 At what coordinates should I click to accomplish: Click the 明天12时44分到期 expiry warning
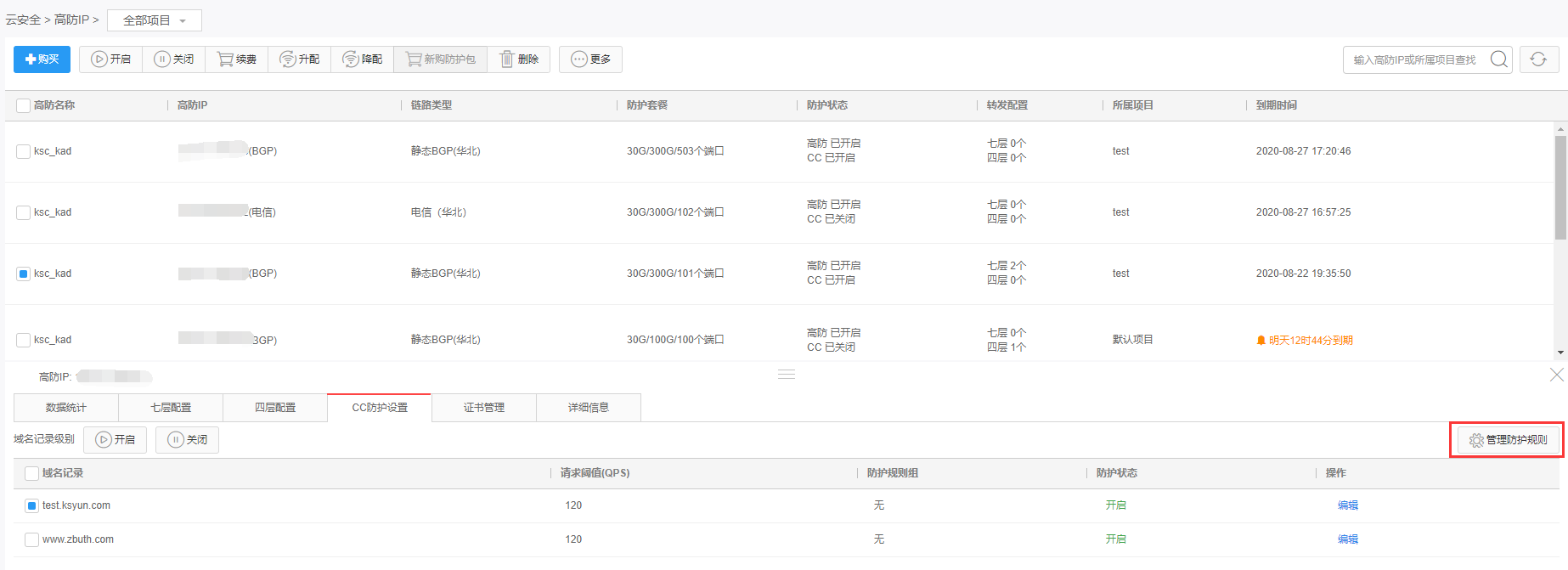tap(1305, 340)
